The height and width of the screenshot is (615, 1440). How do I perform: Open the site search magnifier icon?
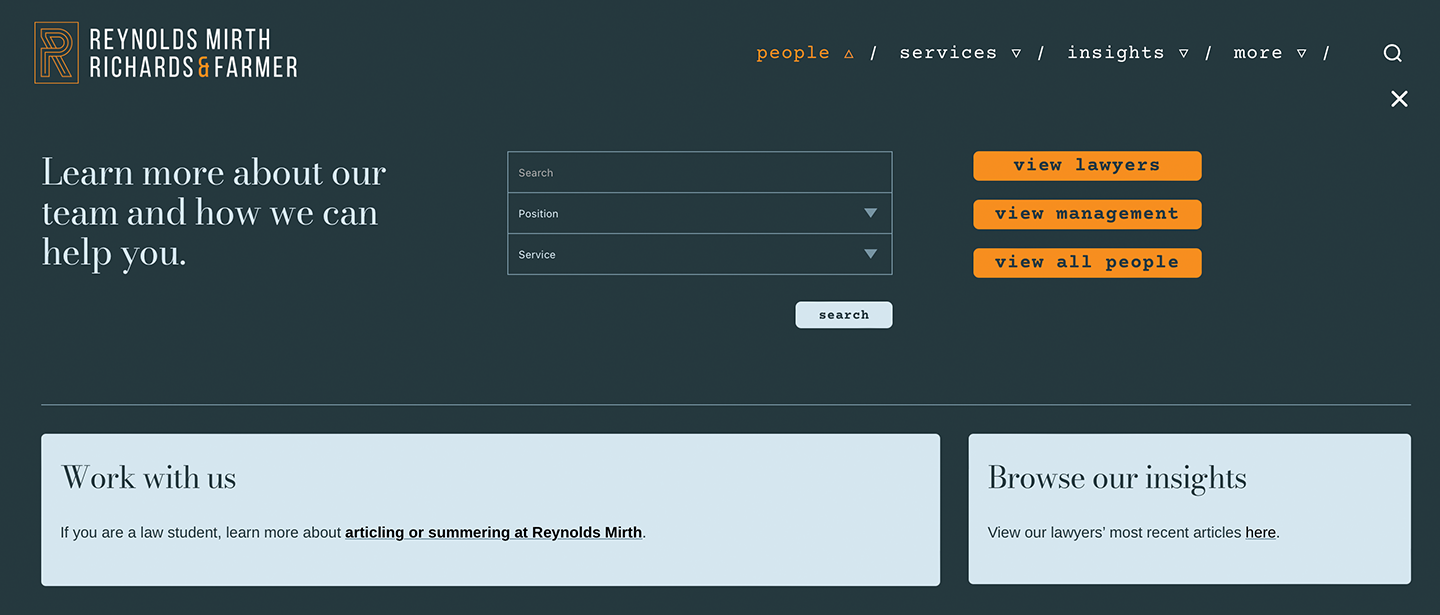pyautogui.click(x=1392, y=53)
